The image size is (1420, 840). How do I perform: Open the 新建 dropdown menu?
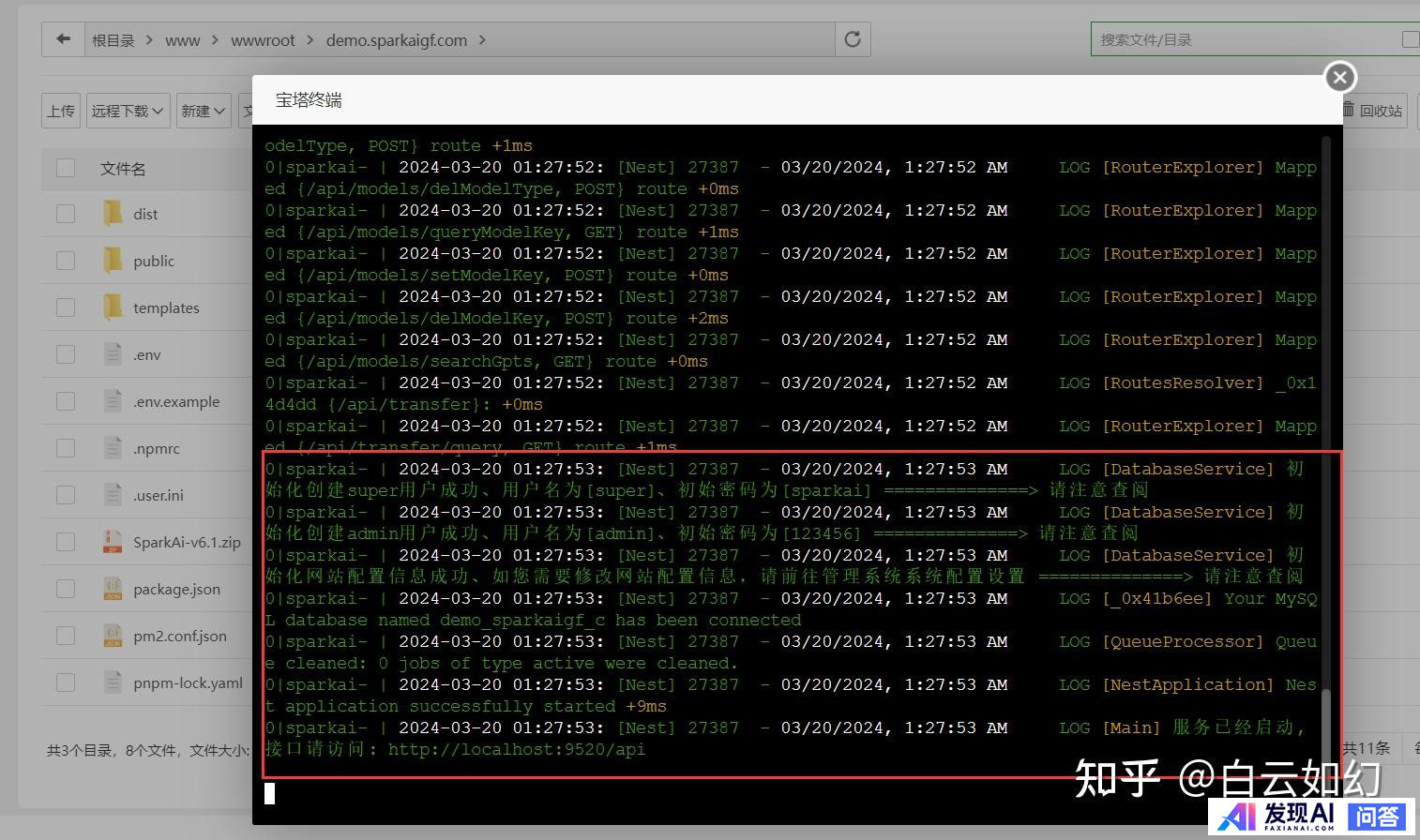(204, 111)
